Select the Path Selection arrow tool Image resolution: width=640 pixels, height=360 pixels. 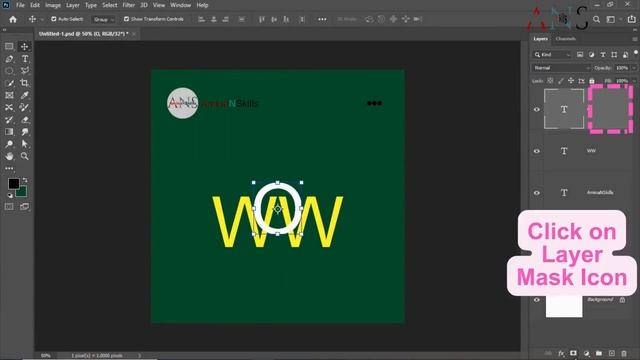coord(24,144)
